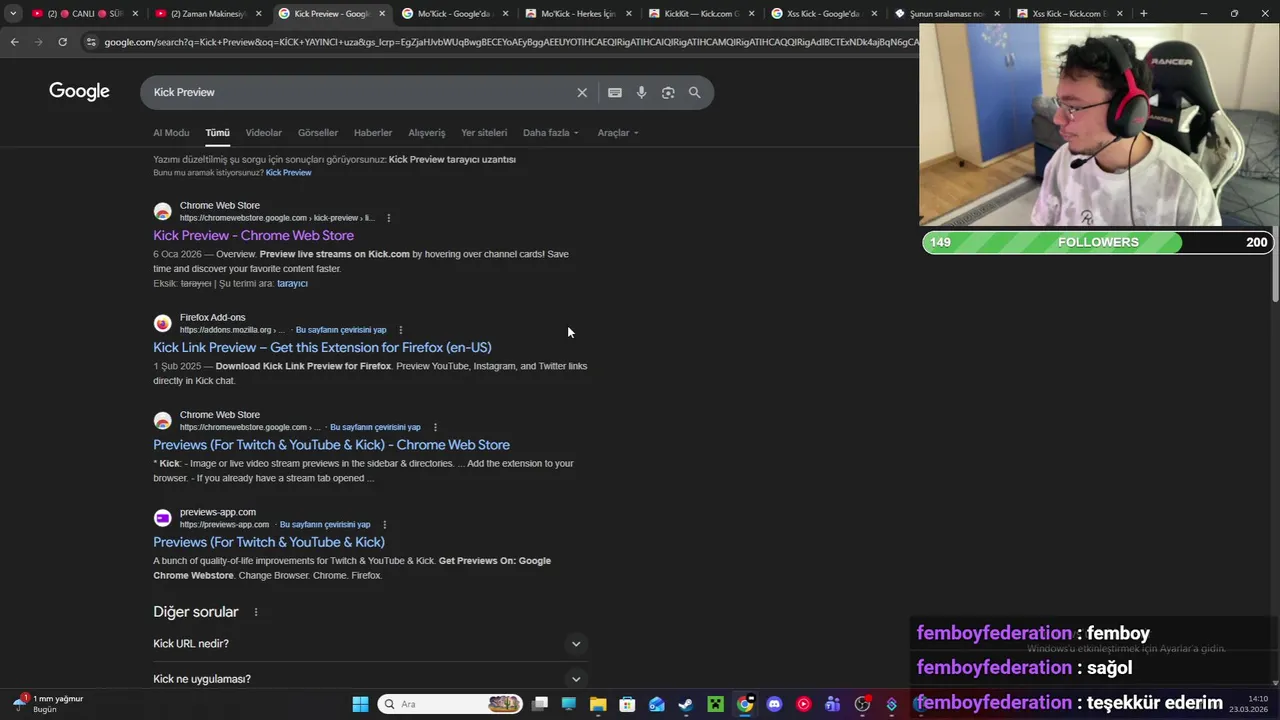Switch to the Zaman Makinesiyle YouTube tab
Screen dimensions: 1280x720
click(208, 14)
